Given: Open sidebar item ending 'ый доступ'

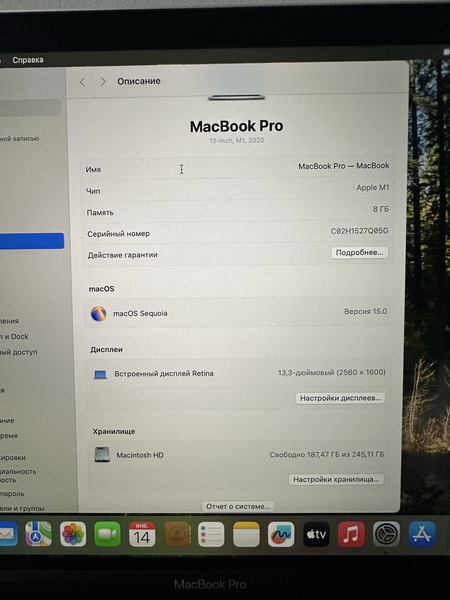Looking at the screenshot, I should (19, 352).
